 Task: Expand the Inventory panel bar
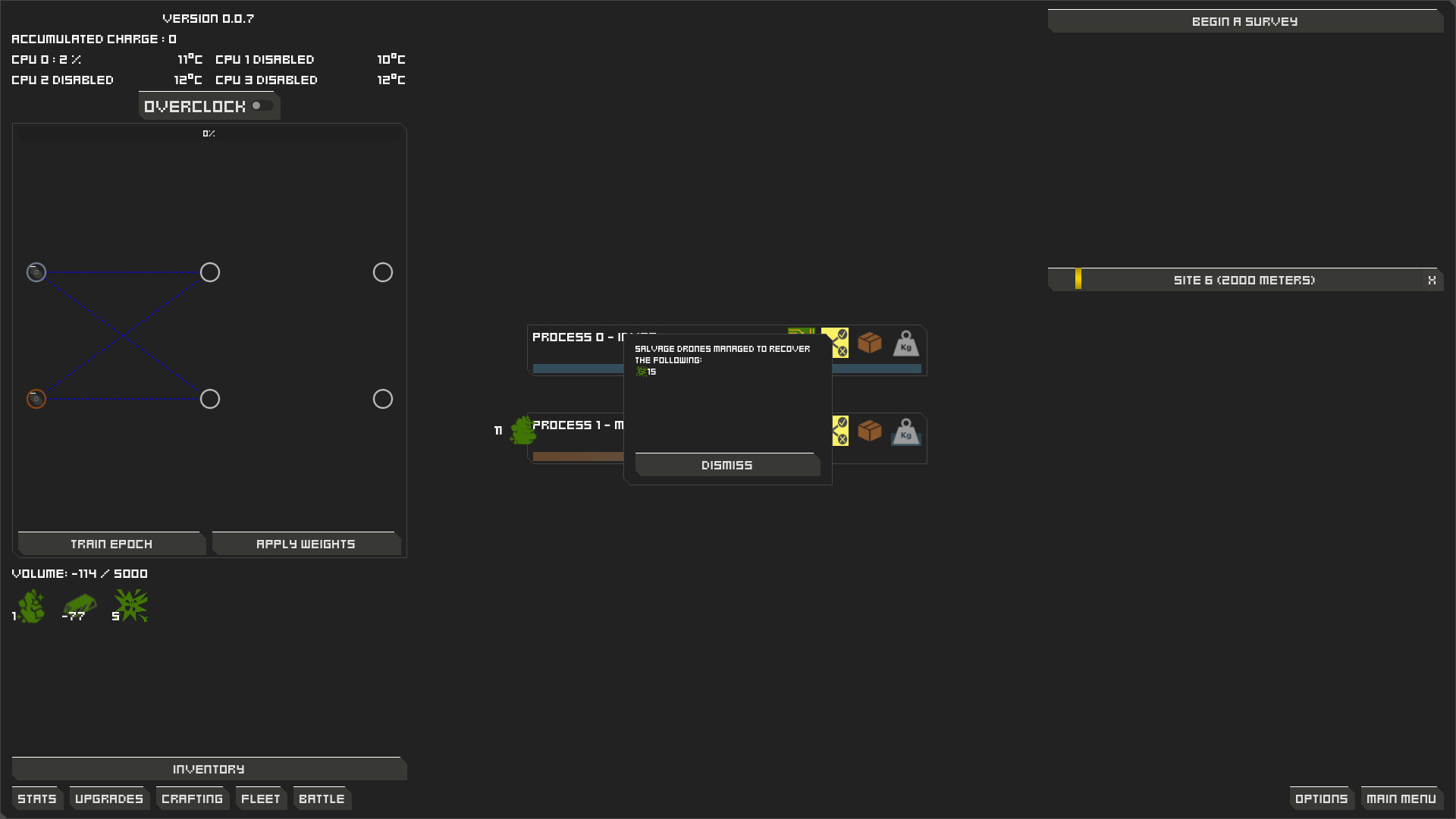coord(209,769)
